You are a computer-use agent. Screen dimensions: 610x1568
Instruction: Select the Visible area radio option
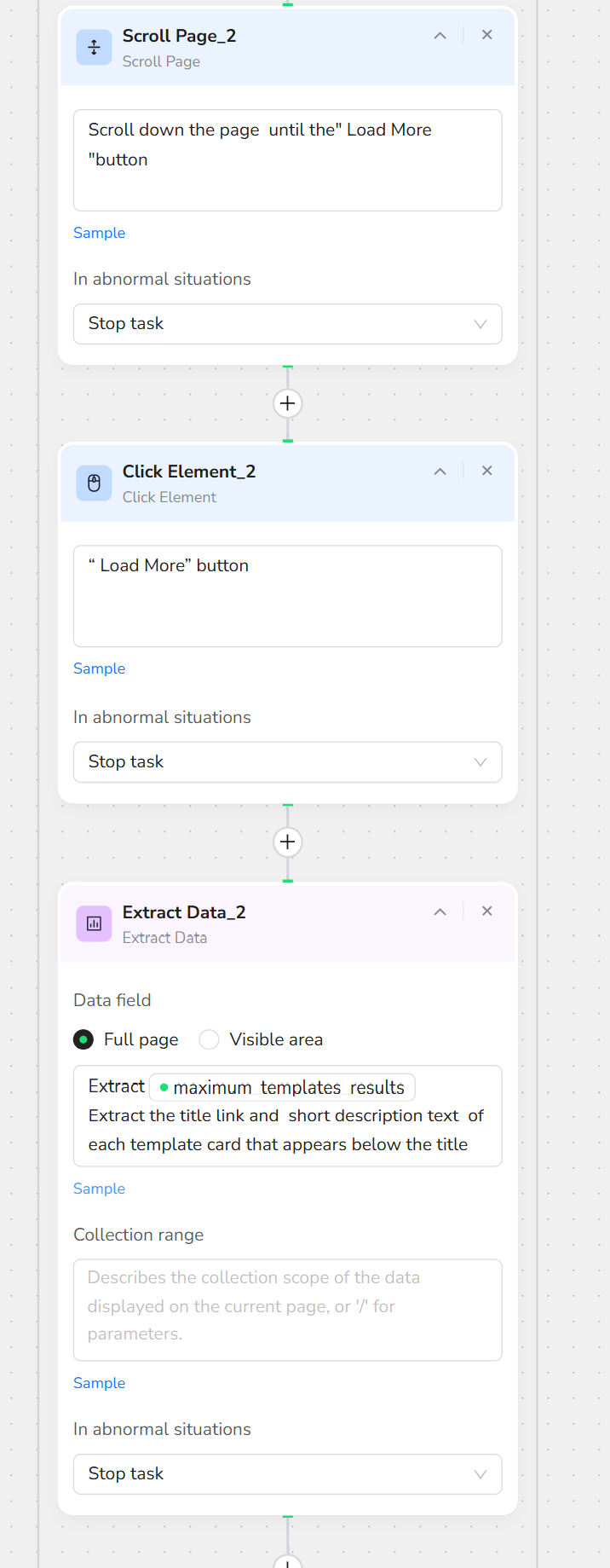[x=209, y=1039]
